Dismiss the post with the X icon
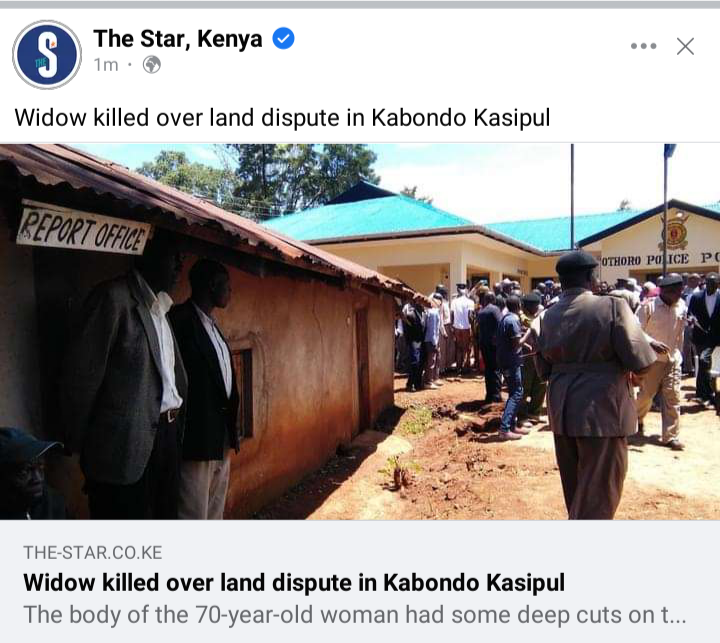720x643 pixels. (x=685, y=46)
